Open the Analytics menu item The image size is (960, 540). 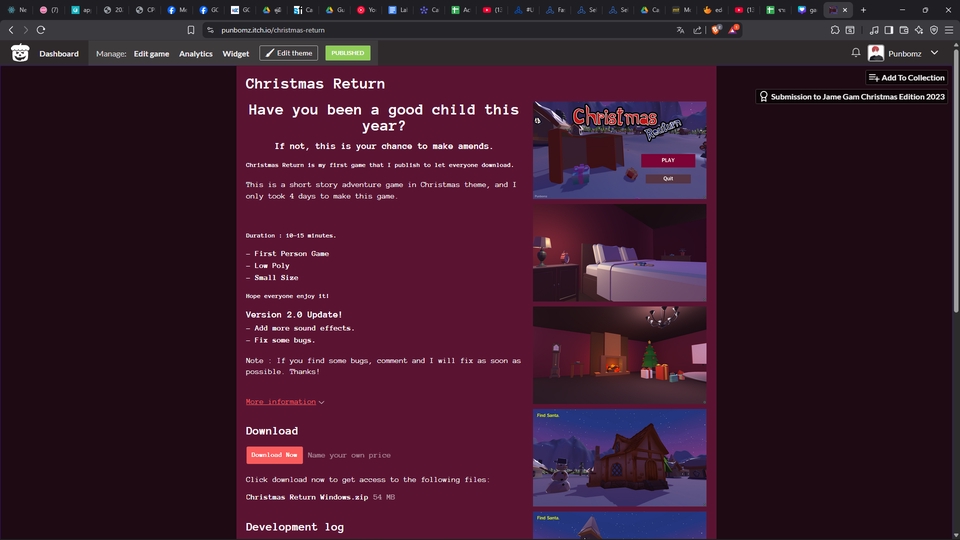[x=196, y=53]
